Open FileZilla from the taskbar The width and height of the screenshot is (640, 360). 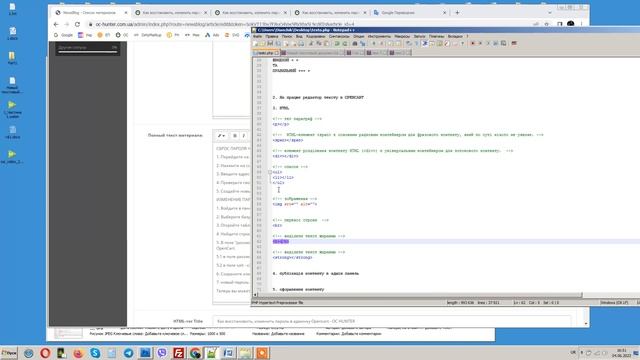click(178, 353)
